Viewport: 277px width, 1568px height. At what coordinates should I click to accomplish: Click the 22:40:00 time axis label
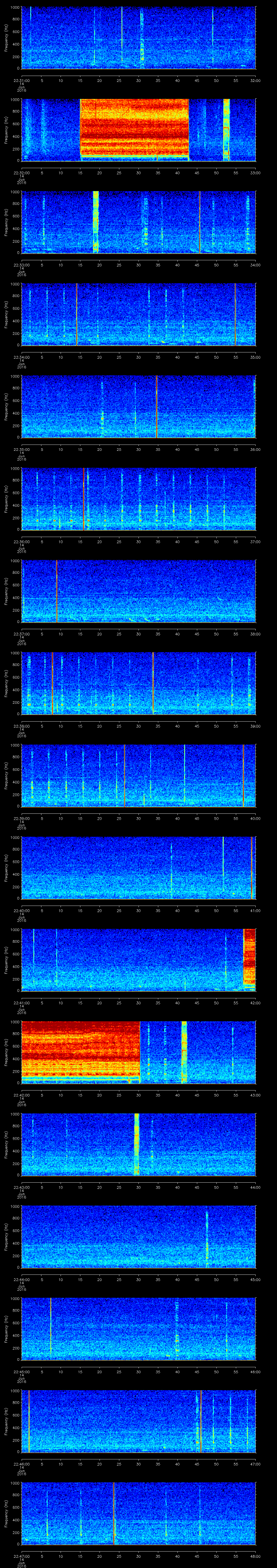pyautogui.click(x=21, y=910)
